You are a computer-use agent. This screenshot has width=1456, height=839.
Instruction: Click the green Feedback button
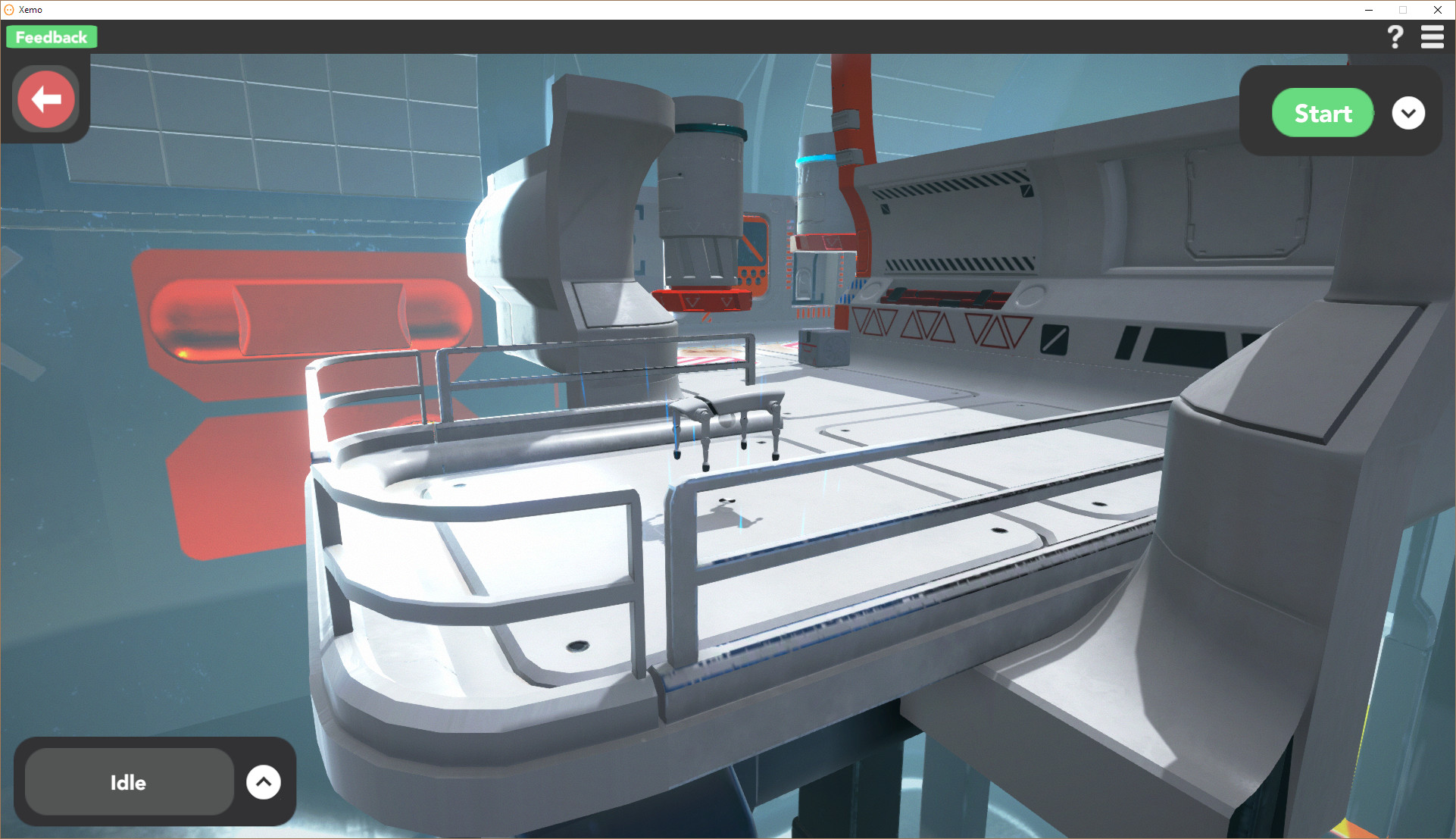tap(50, 36)
